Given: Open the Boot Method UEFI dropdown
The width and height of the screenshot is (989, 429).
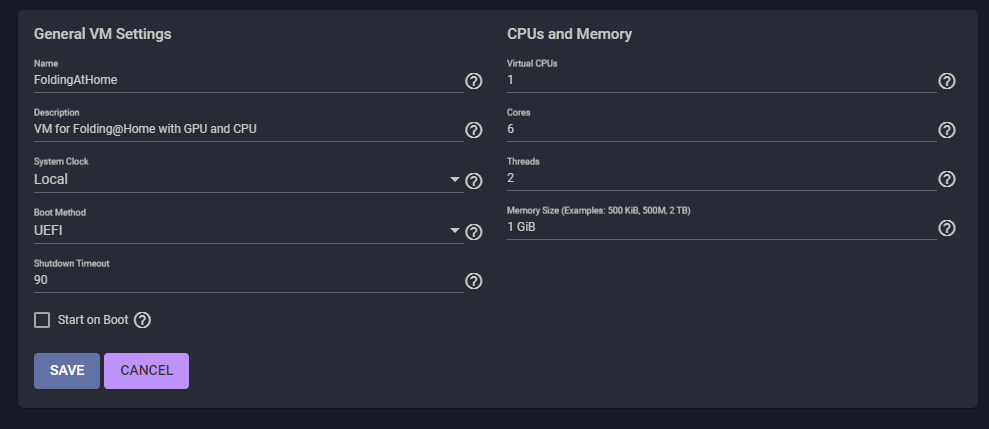Looking at the screenshot, I should coord(245,230).
